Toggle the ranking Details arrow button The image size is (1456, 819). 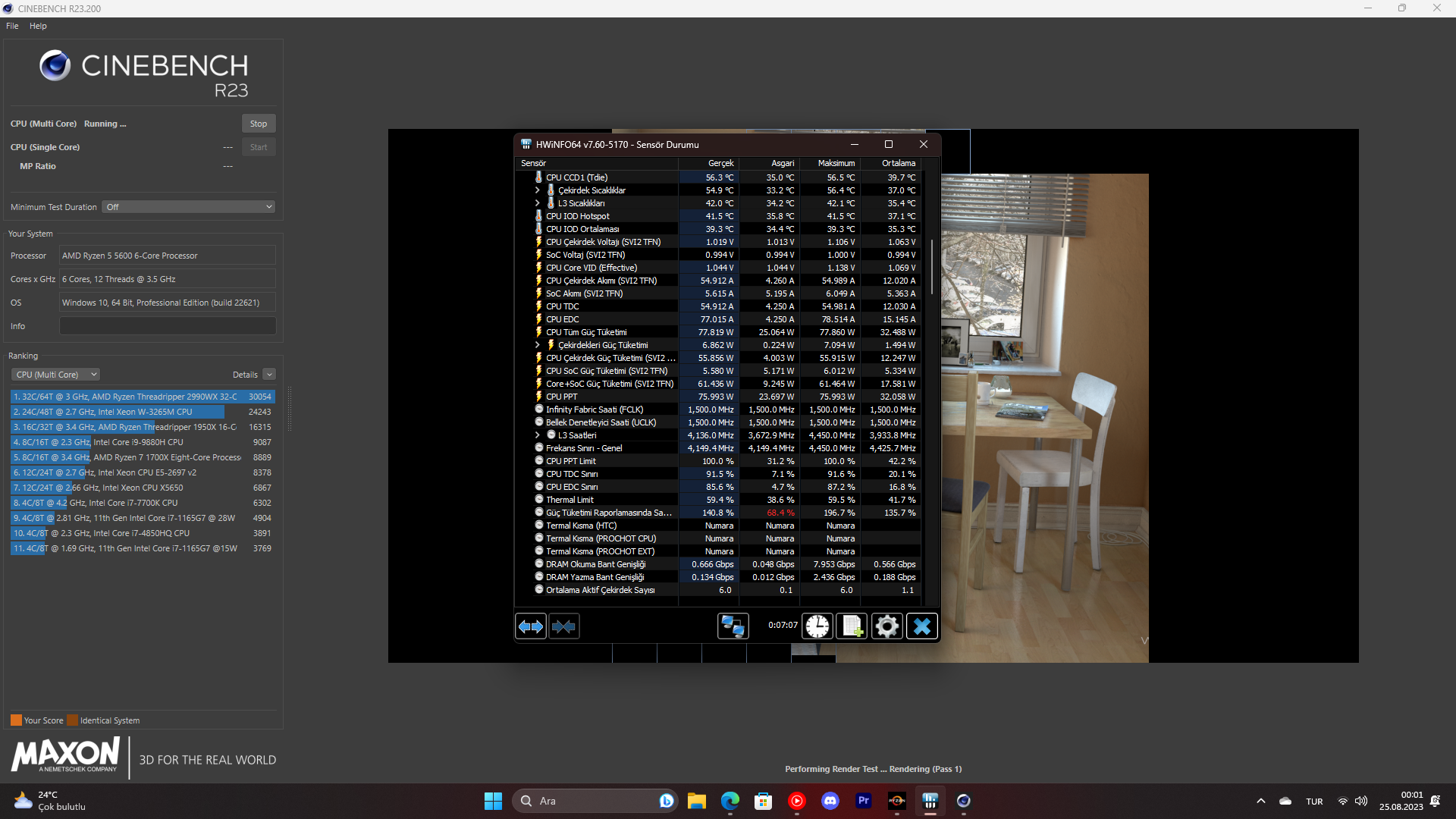269,375
